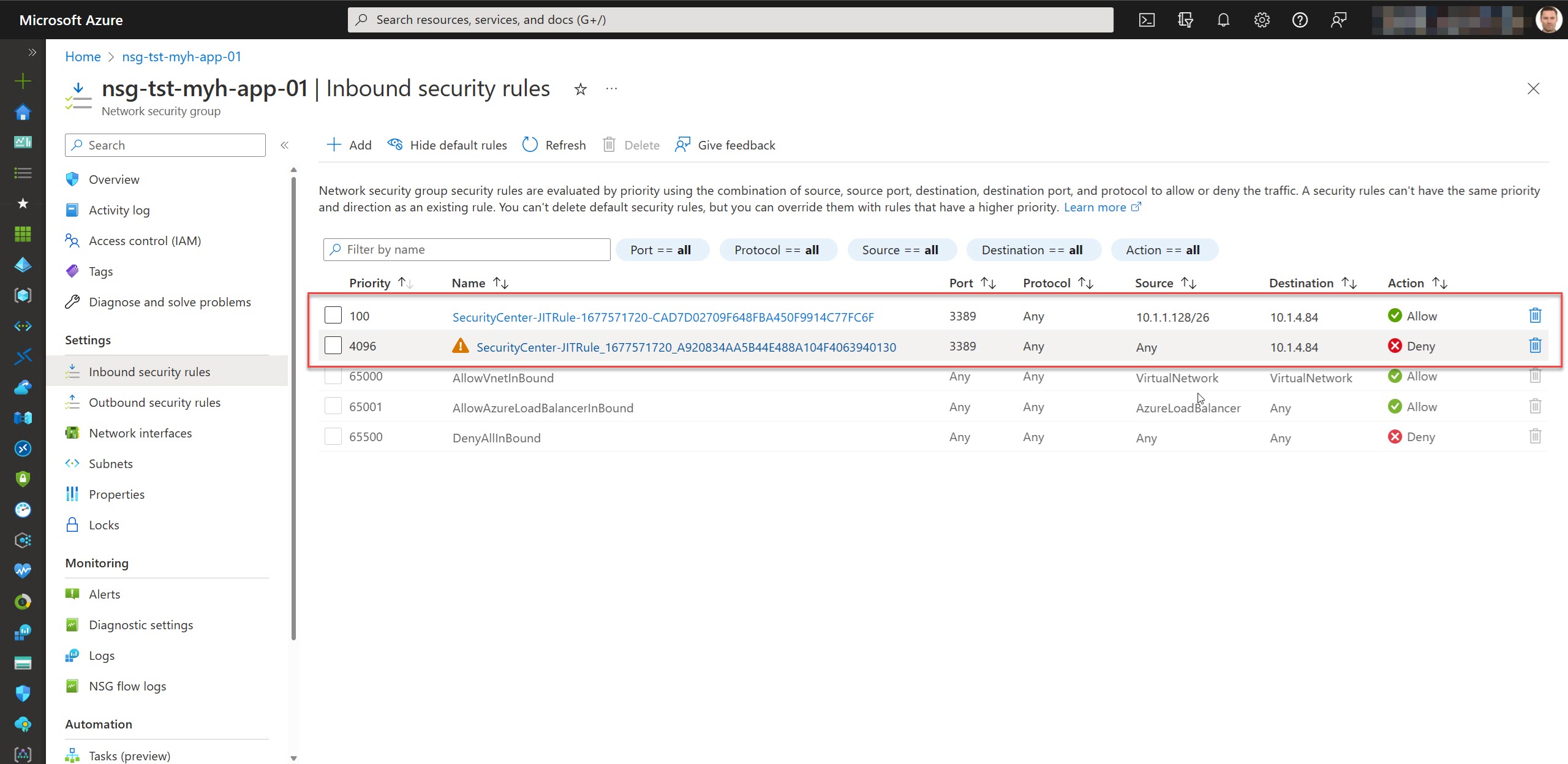Click the Create a resource plus icon

[x=22, y=80]
